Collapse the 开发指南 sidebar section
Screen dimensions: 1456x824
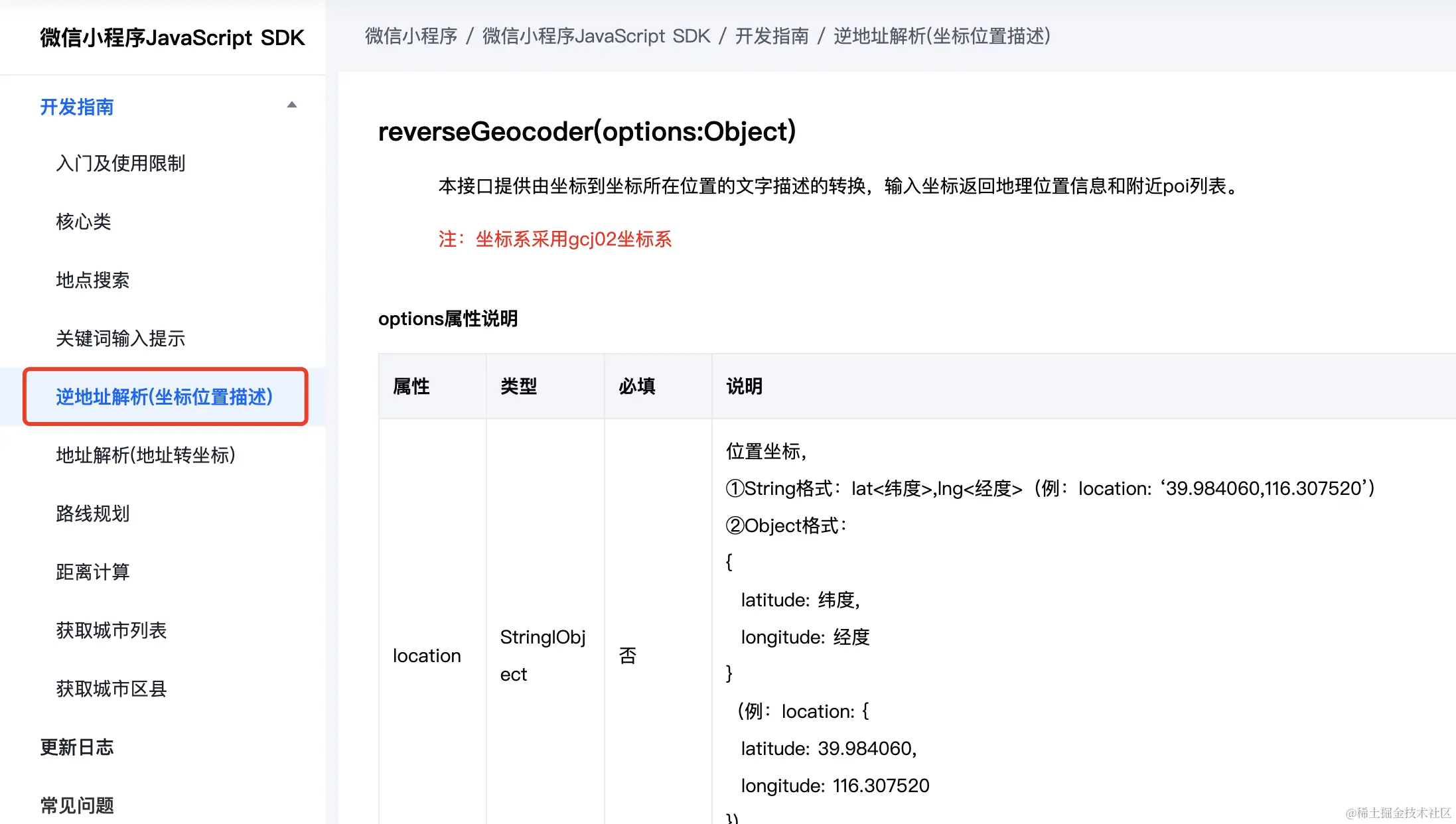coord(291,105)
